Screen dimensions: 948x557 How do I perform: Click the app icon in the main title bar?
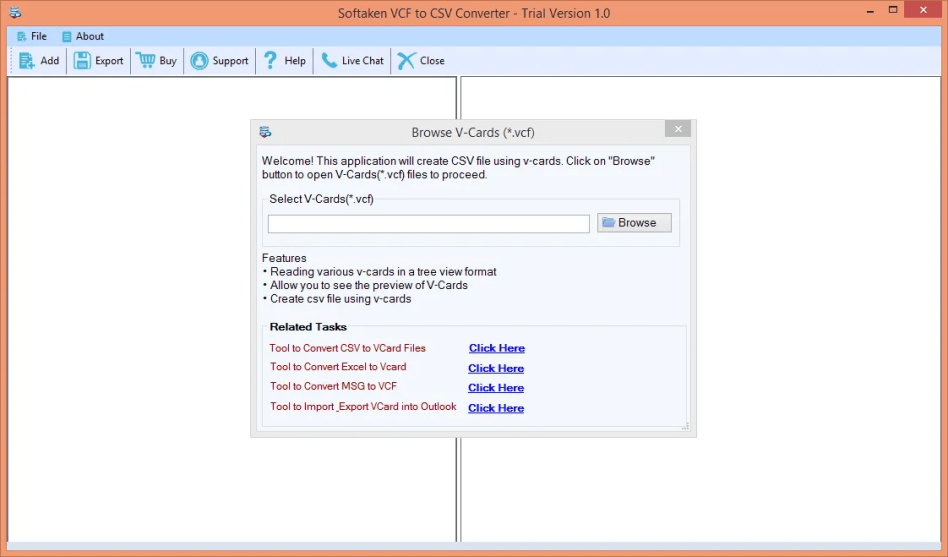(x=15, y=12)
